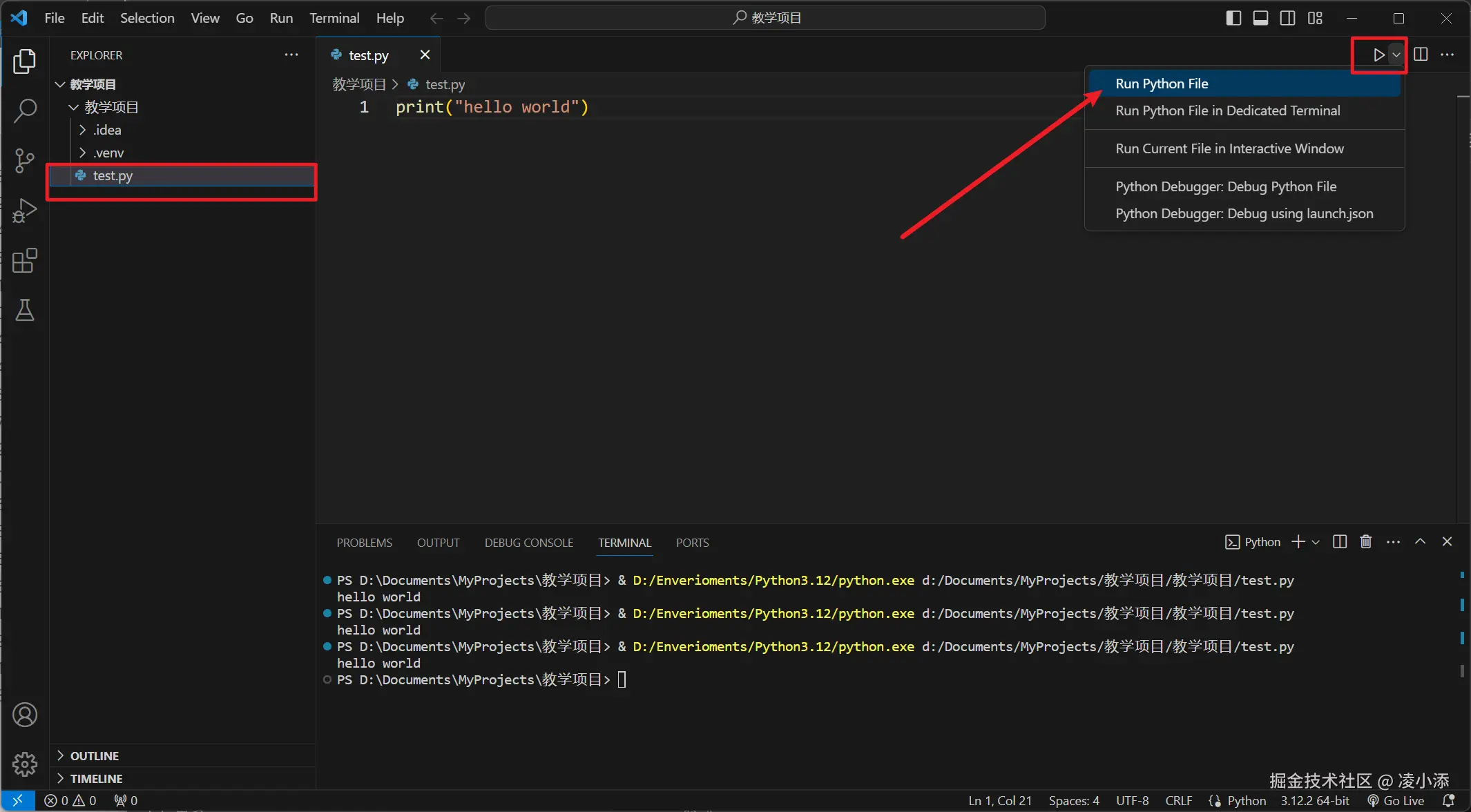
Task: Click the command center search box
Action: (765, 18)
